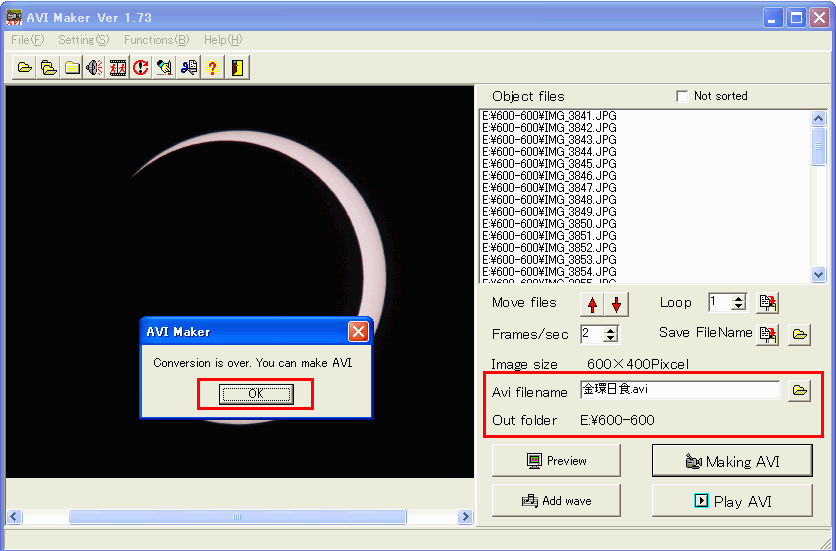Click the red circular arrow toolbar icon

(141, 68)
